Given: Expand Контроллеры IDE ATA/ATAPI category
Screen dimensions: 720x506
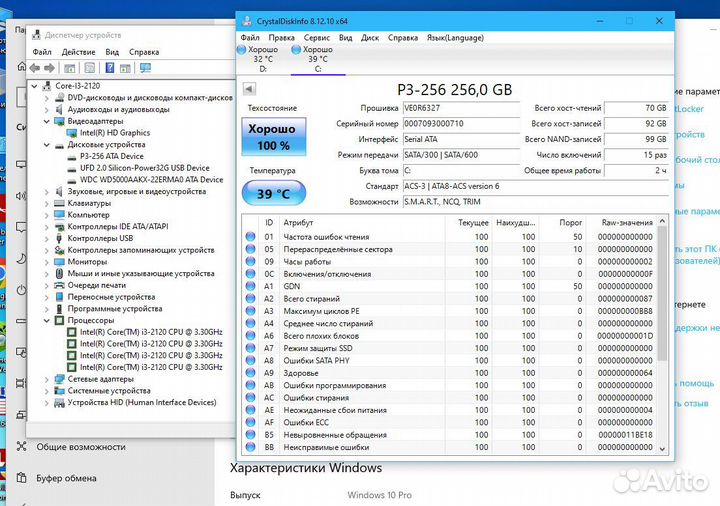Looking at the screenshot, I should pos(46,227).
